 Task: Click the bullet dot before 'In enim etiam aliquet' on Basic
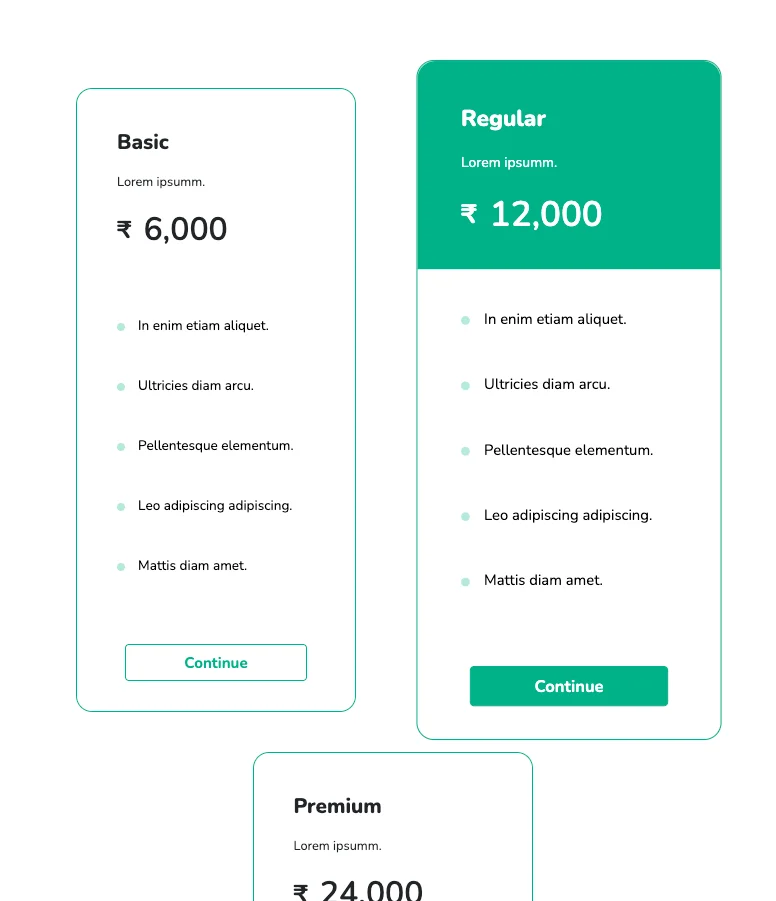tap(120, 325)
